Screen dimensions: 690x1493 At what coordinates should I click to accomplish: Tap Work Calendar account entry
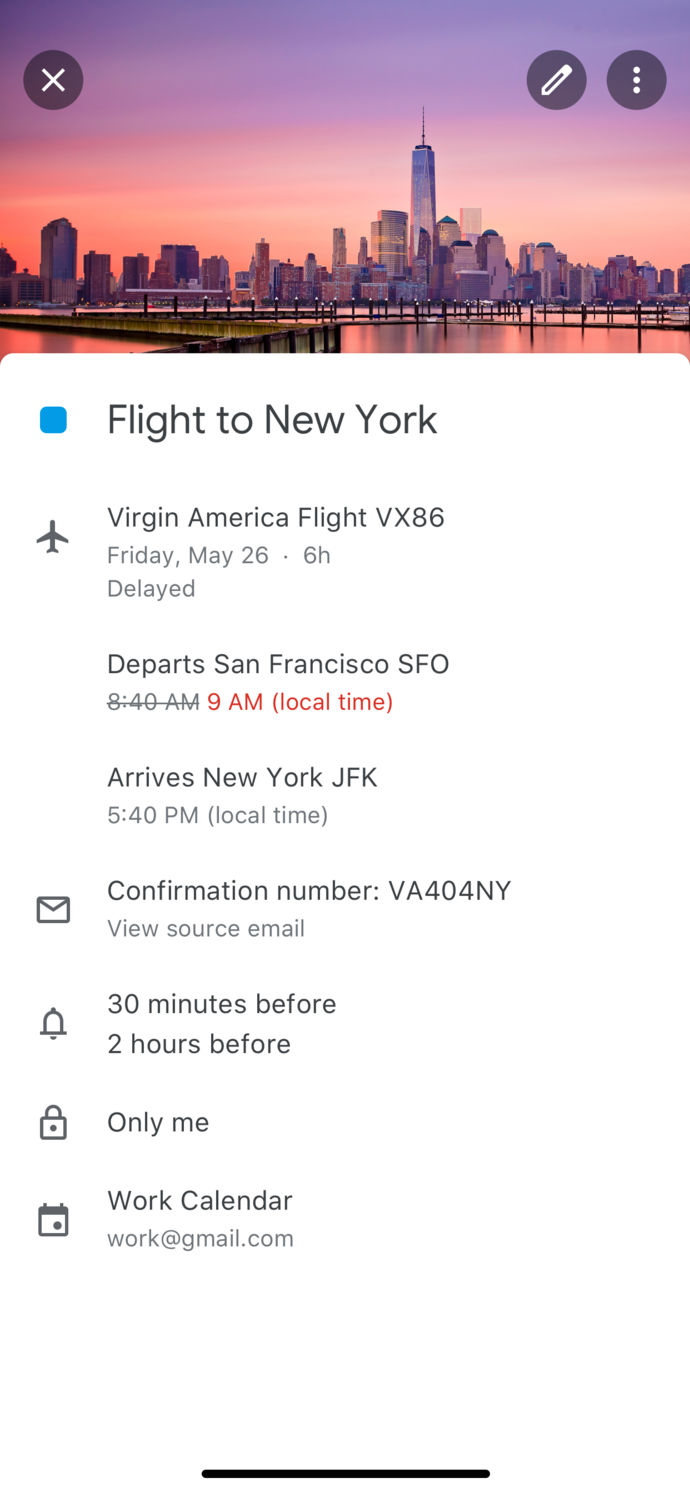pos(200,1200)
